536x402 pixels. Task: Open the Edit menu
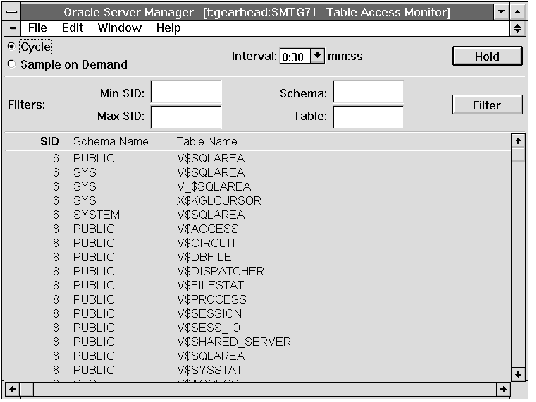point(72,28)
